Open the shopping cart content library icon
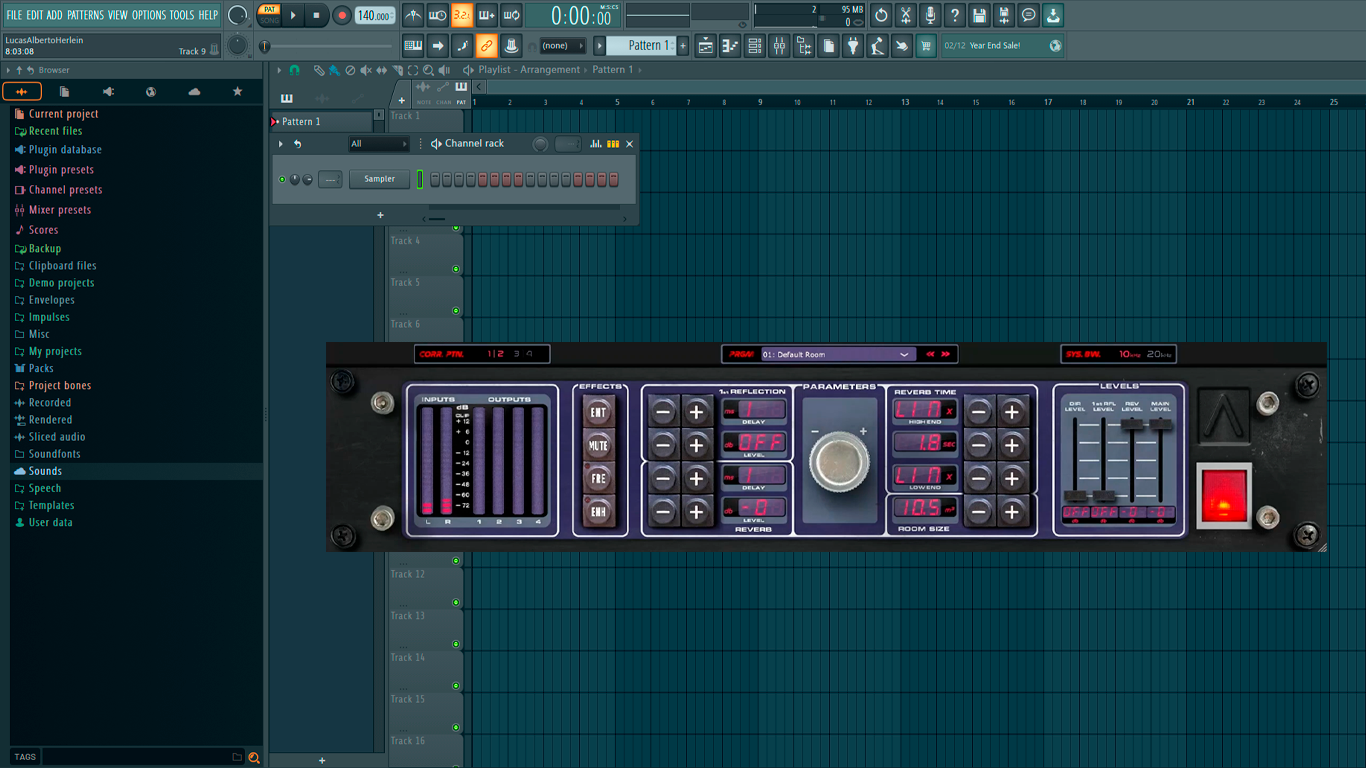This screenshot has width=1366, height=768. tap(926, 45)
